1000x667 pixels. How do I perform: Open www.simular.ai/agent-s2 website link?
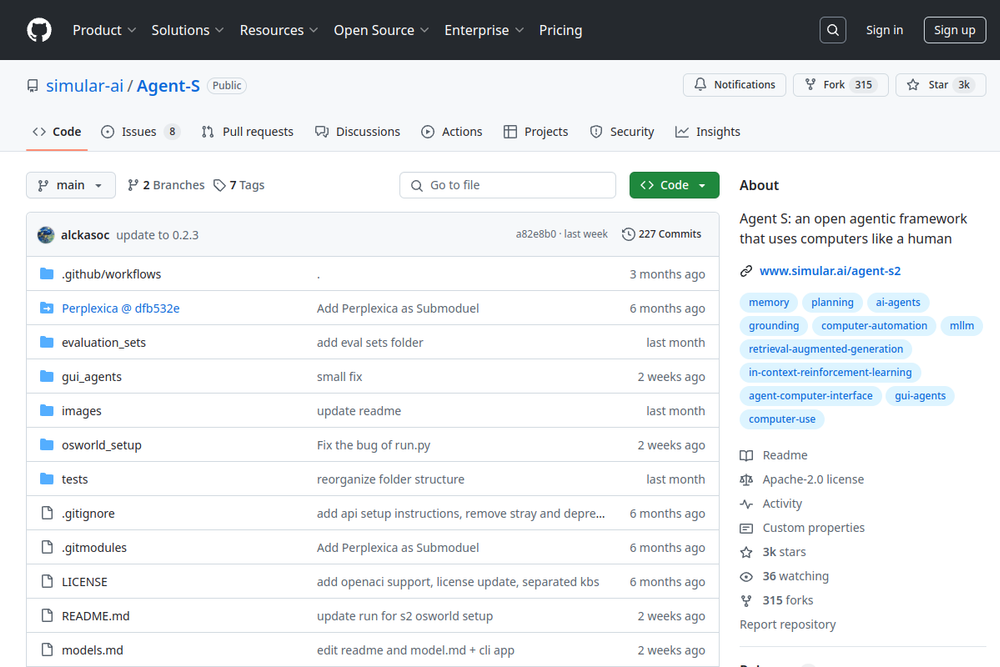click(830, 271)
